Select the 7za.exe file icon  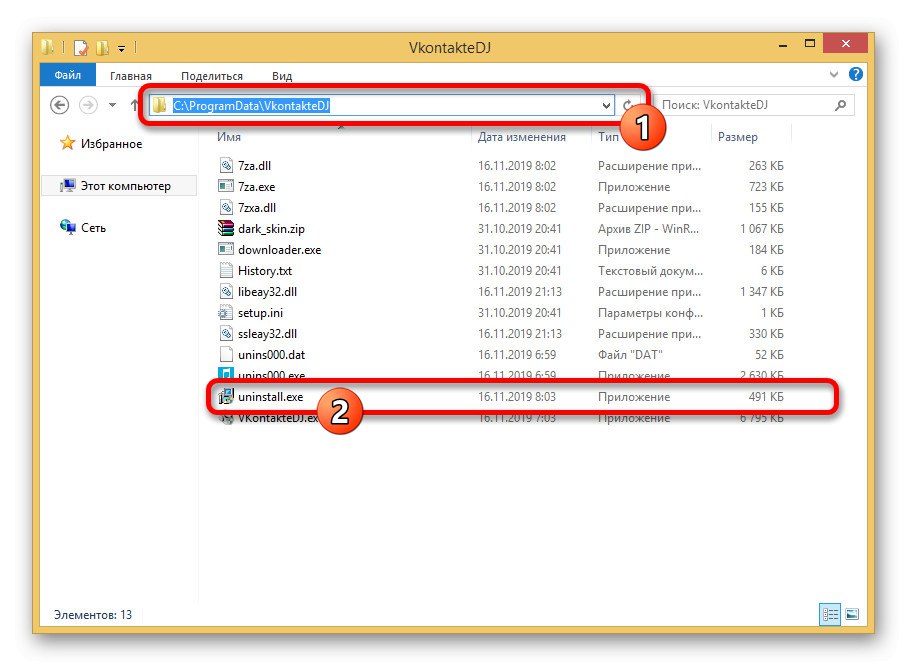226,186
